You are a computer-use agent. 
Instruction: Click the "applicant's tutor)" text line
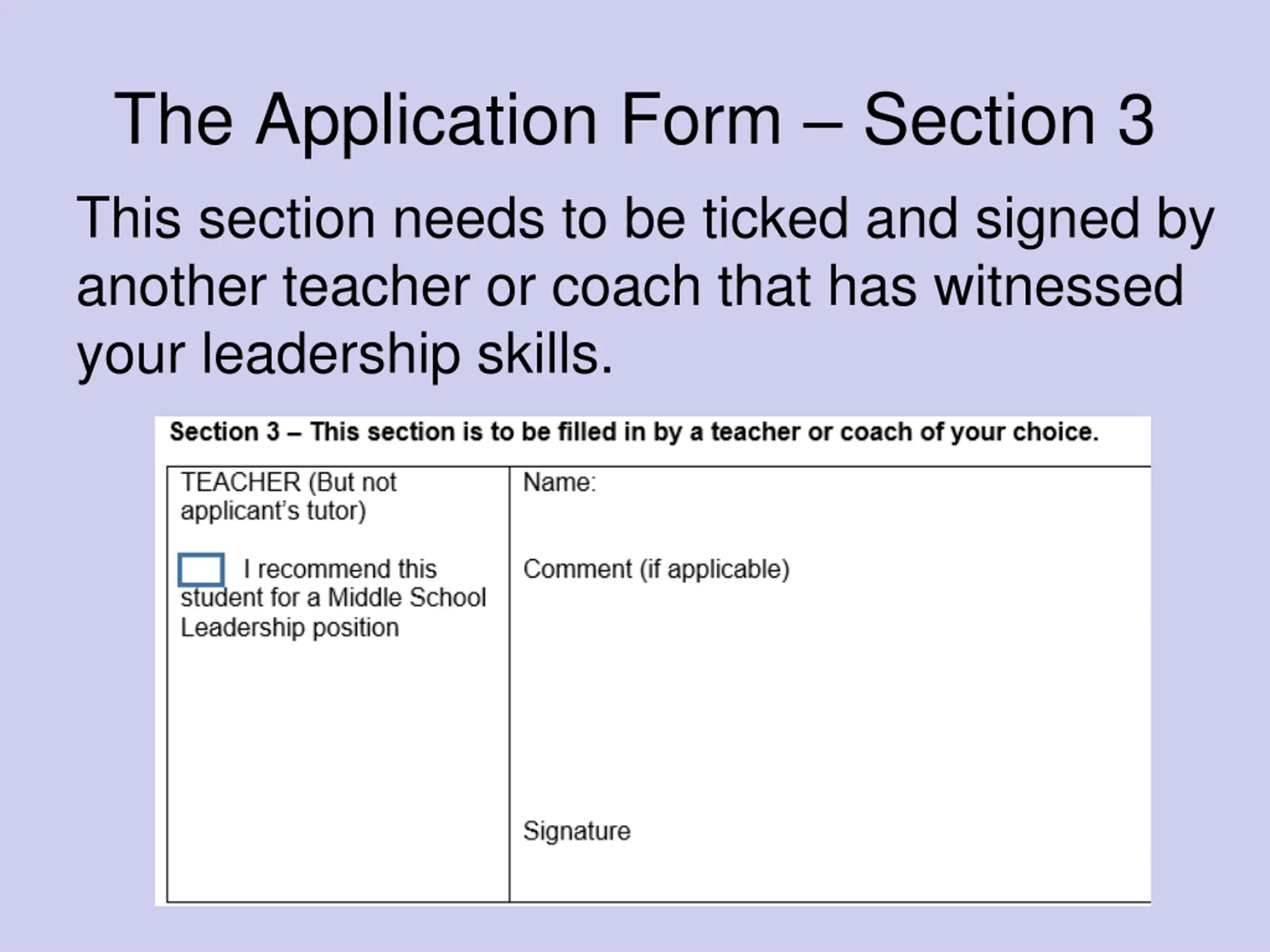(x=273, y=511)
